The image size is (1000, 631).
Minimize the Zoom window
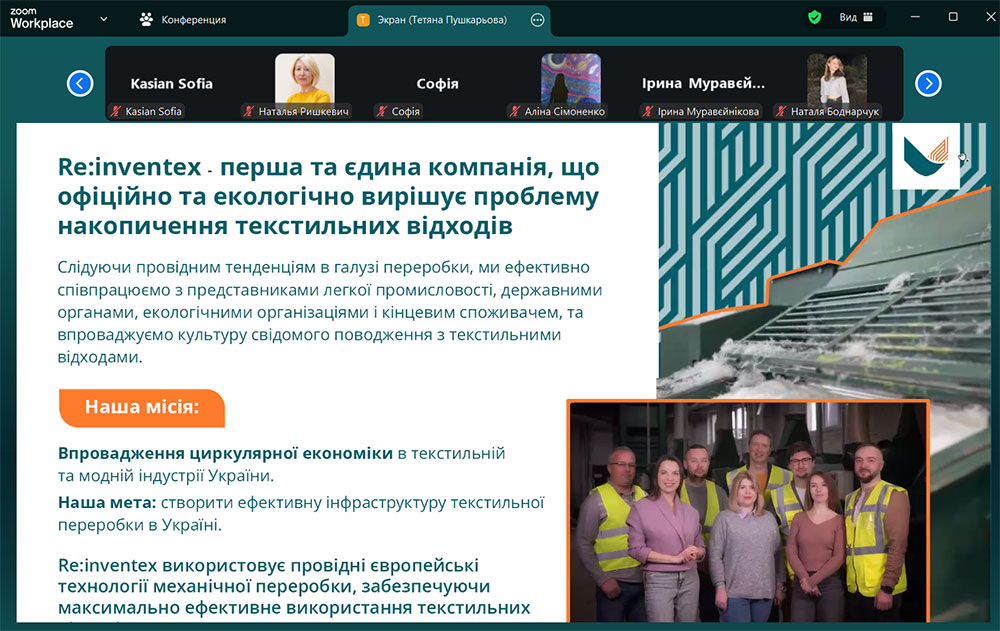click(915, 17)
